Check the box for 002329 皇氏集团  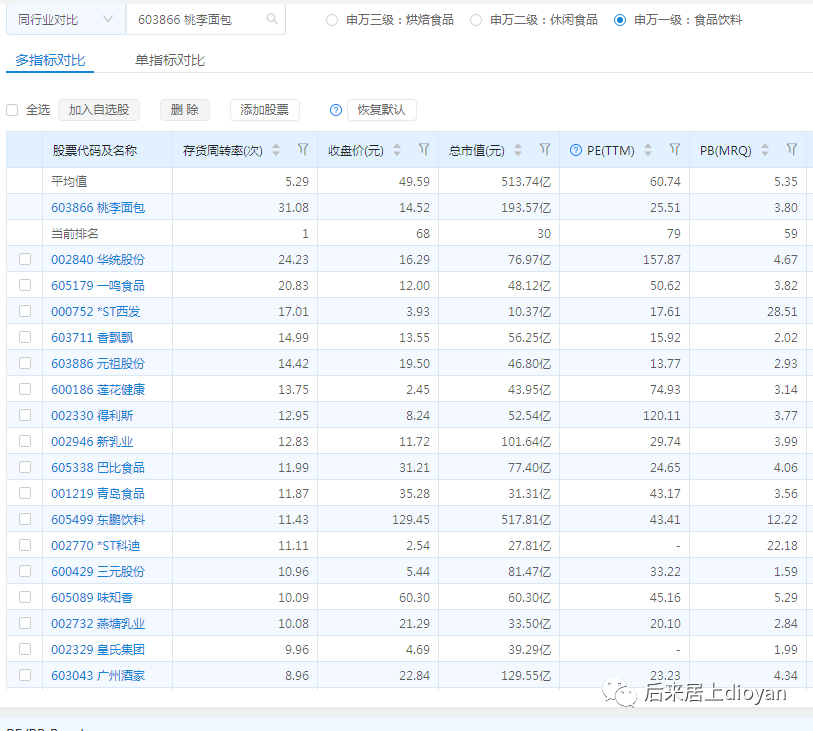coord(25,649)
